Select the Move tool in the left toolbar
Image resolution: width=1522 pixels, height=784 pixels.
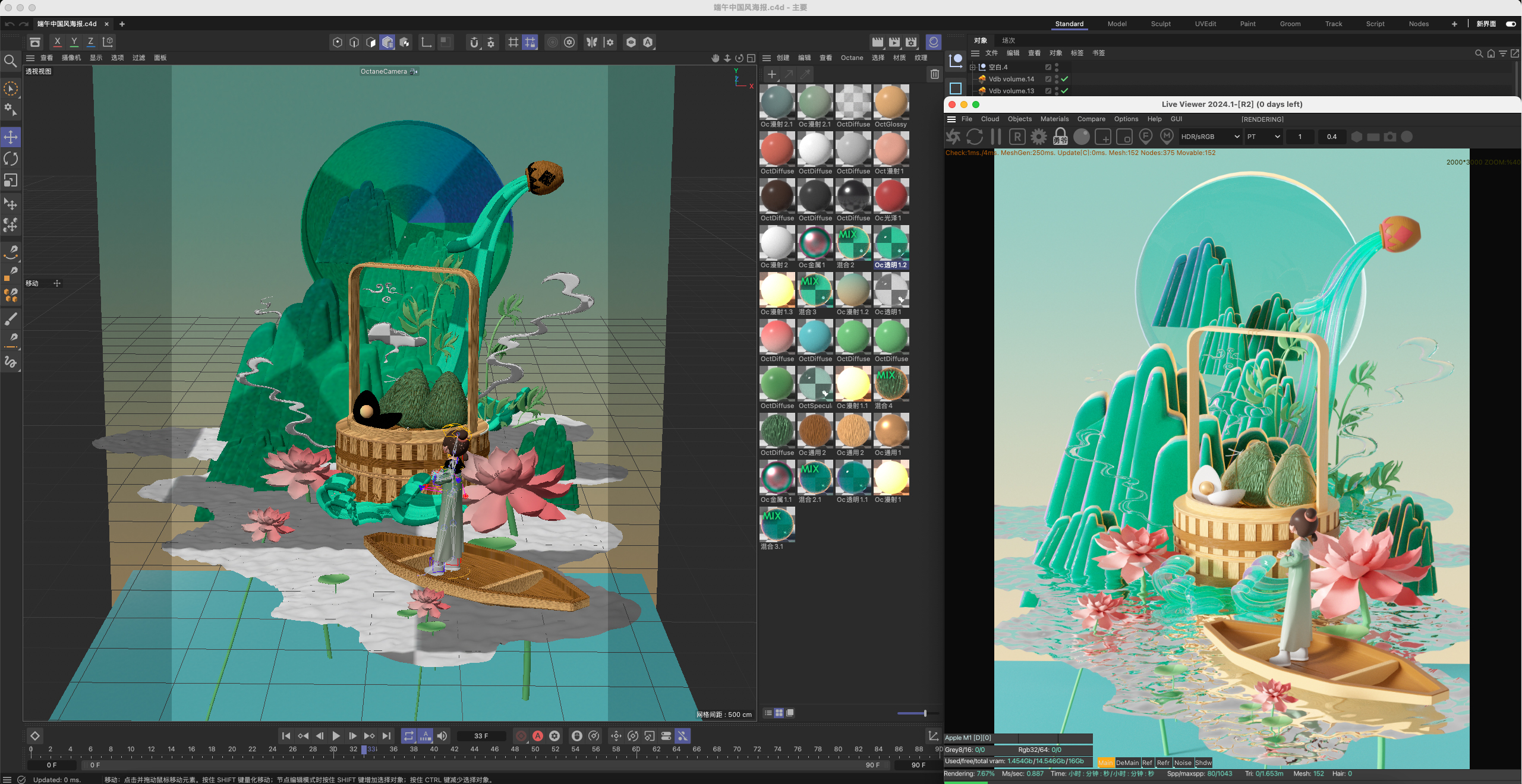pyautogui.click(x=11, y=137)
